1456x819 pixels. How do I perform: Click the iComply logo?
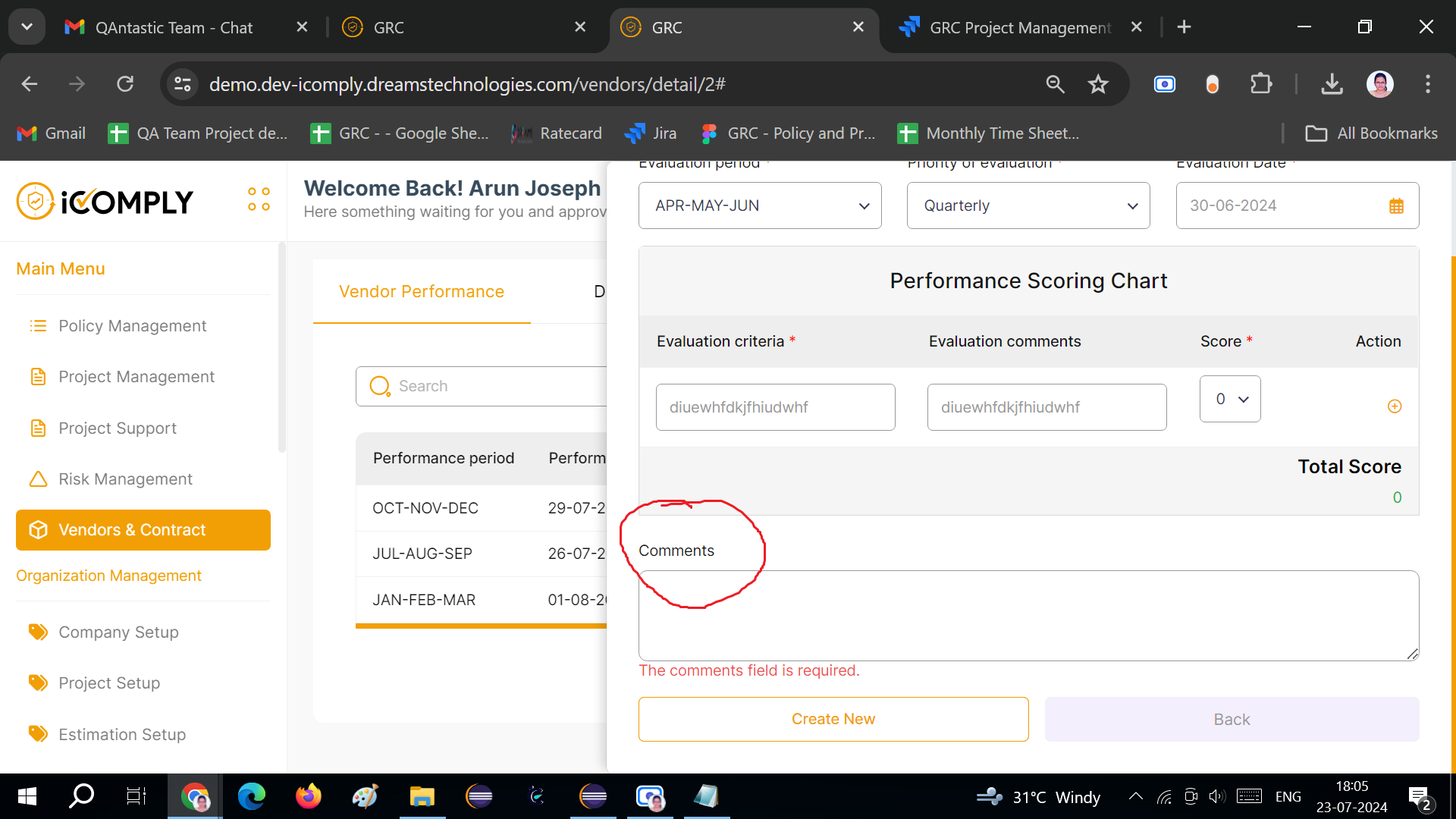coord(105,202)
